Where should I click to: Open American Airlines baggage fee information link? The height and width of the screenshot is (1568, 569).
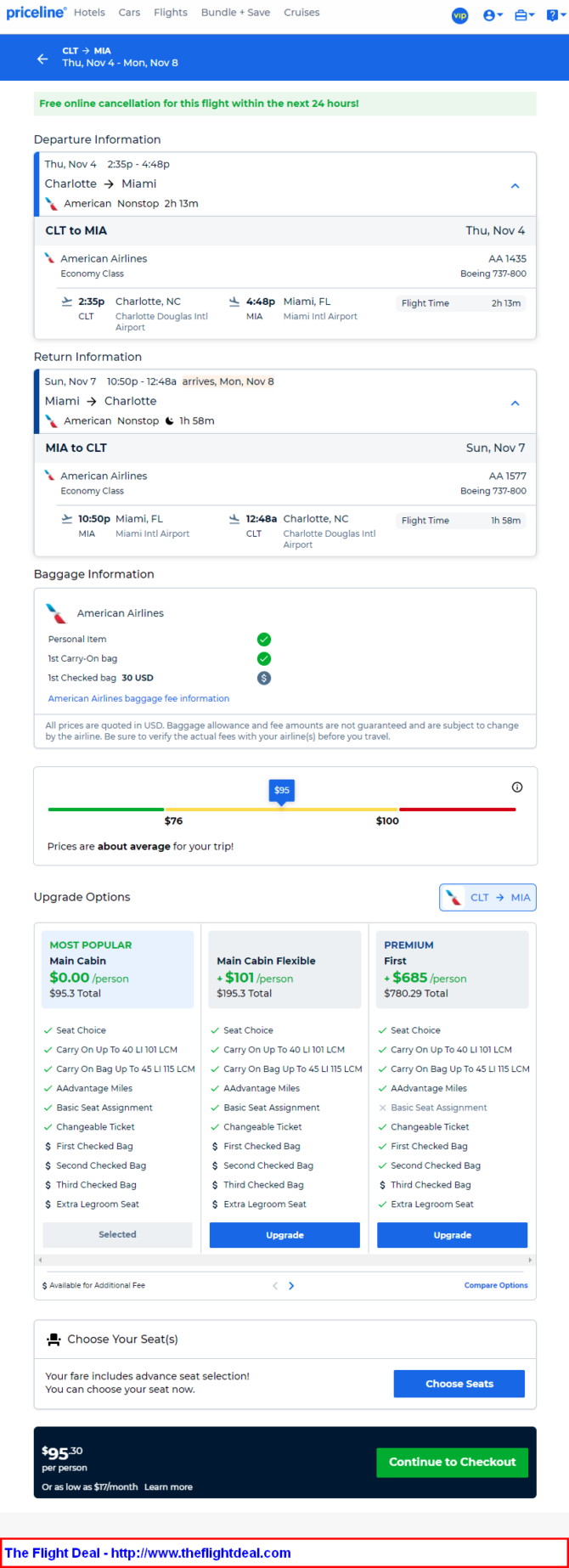tap(138, 698)
